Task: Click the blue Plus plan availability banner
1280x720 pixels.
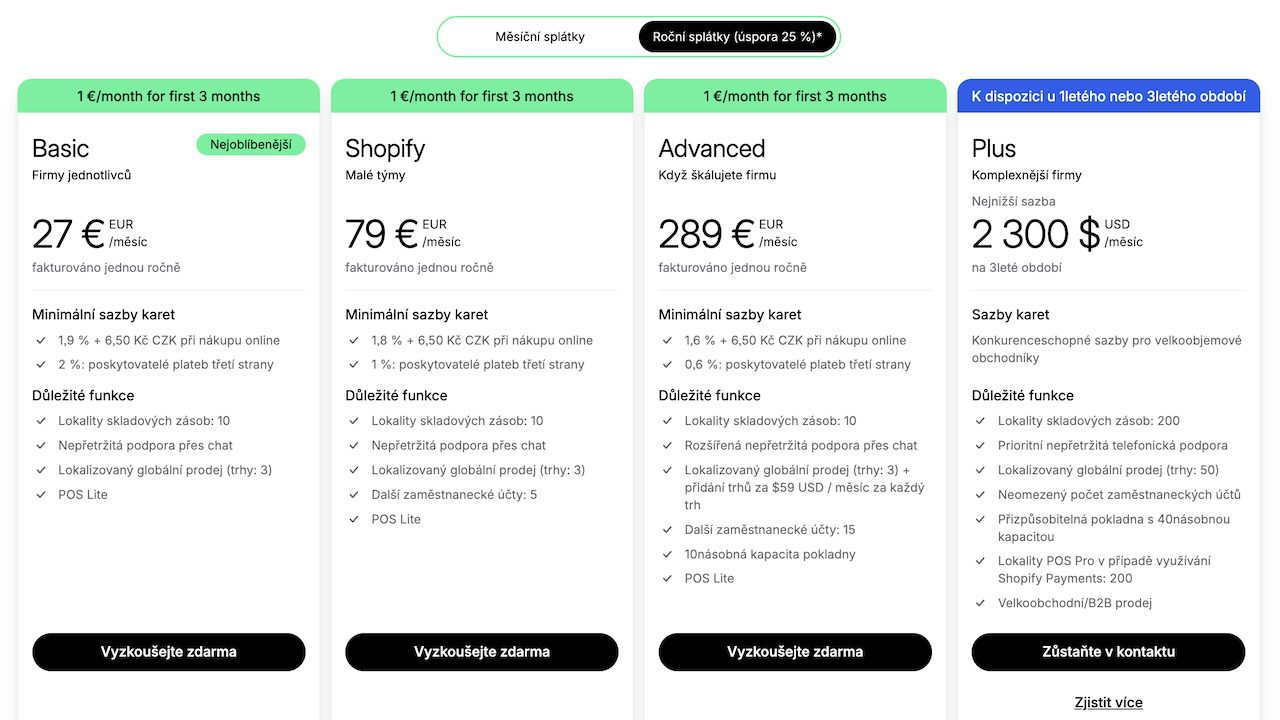Action: [x=1108, y=96]
